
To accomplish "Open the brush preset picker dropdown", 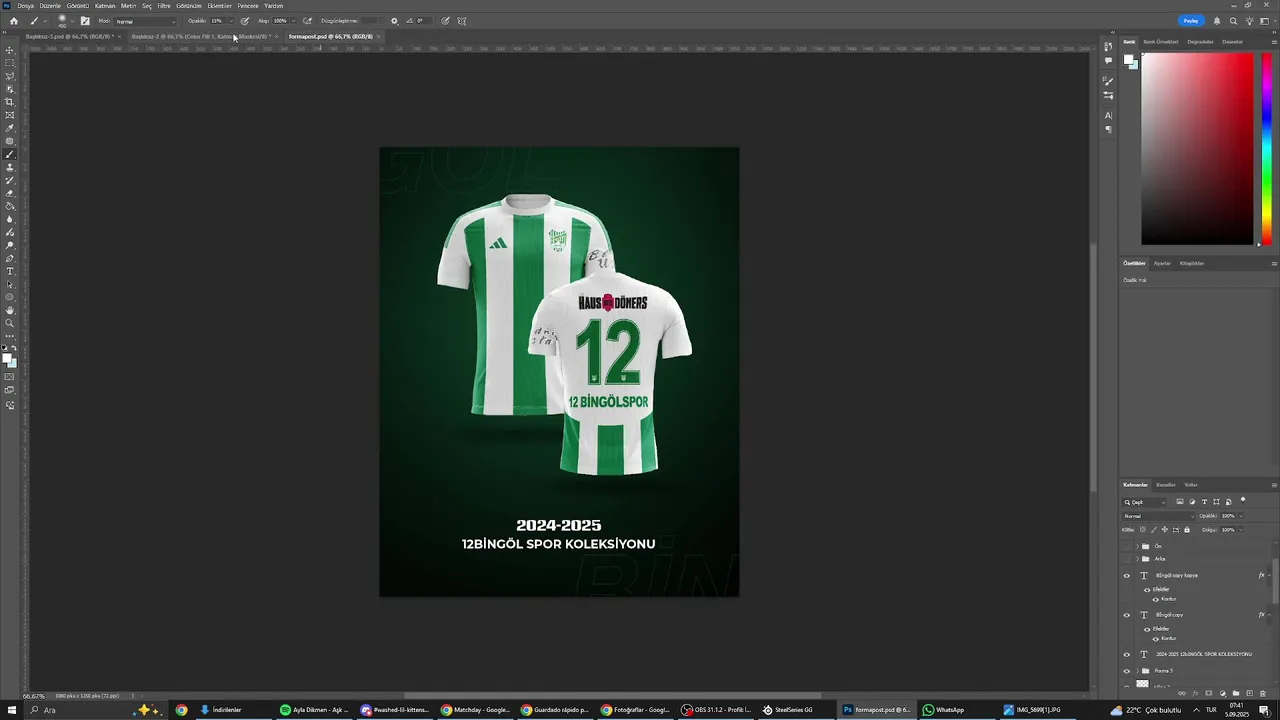I will (72, 21).
